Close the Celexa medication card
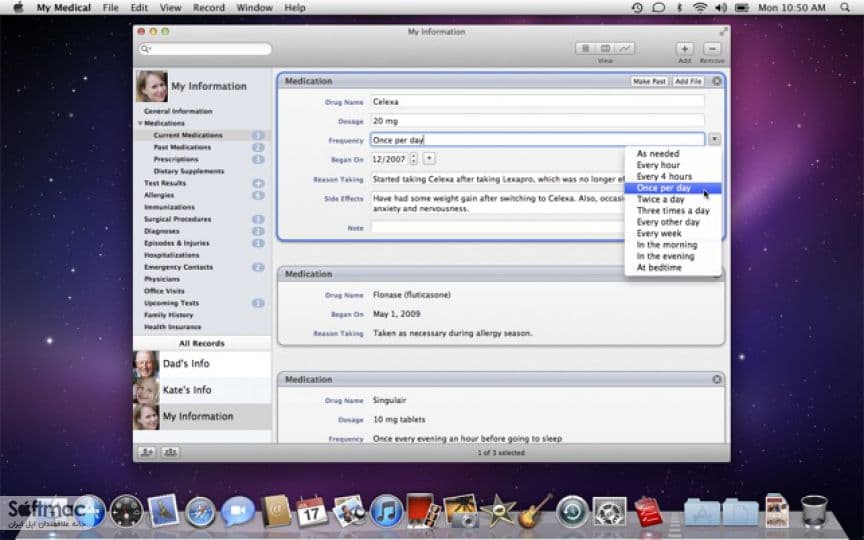 [x=716, y=81]
